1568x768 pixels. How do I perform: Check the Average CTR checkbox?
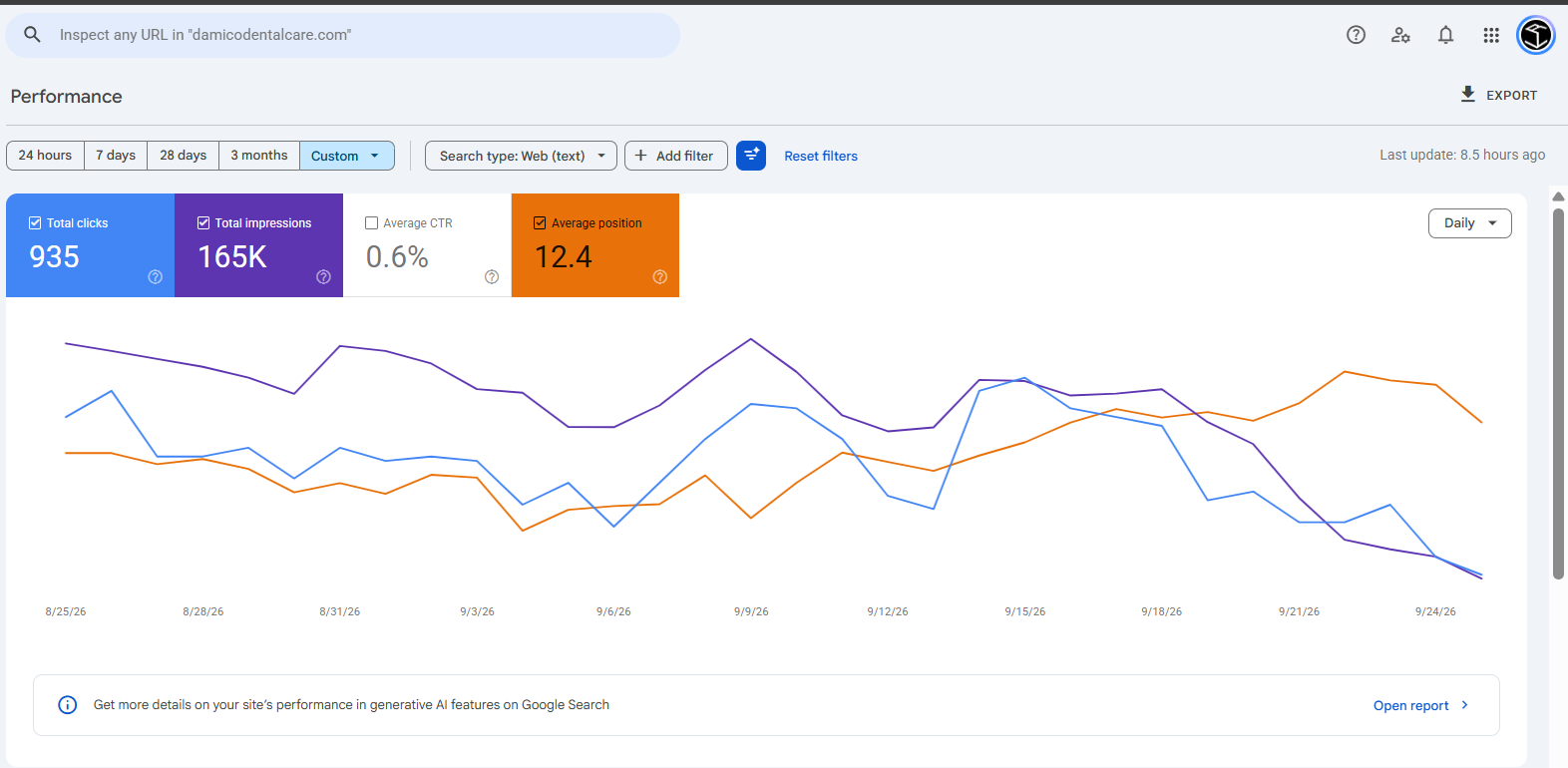click(372, 223)
